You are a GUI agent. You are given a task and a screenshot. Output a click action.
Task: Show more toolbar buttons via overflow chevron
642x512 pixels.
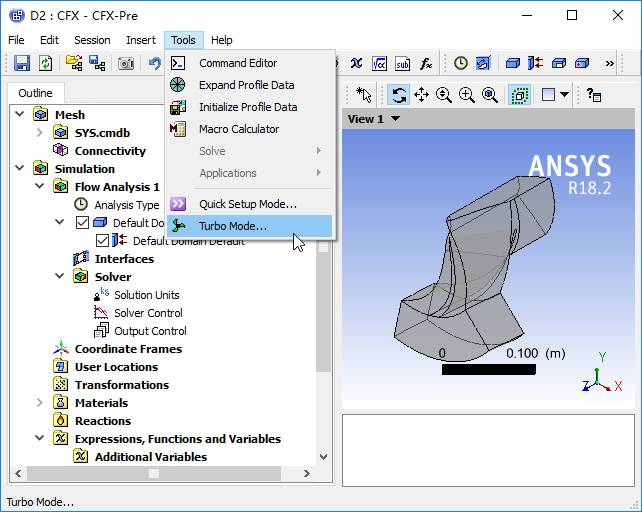coord(610,63)
